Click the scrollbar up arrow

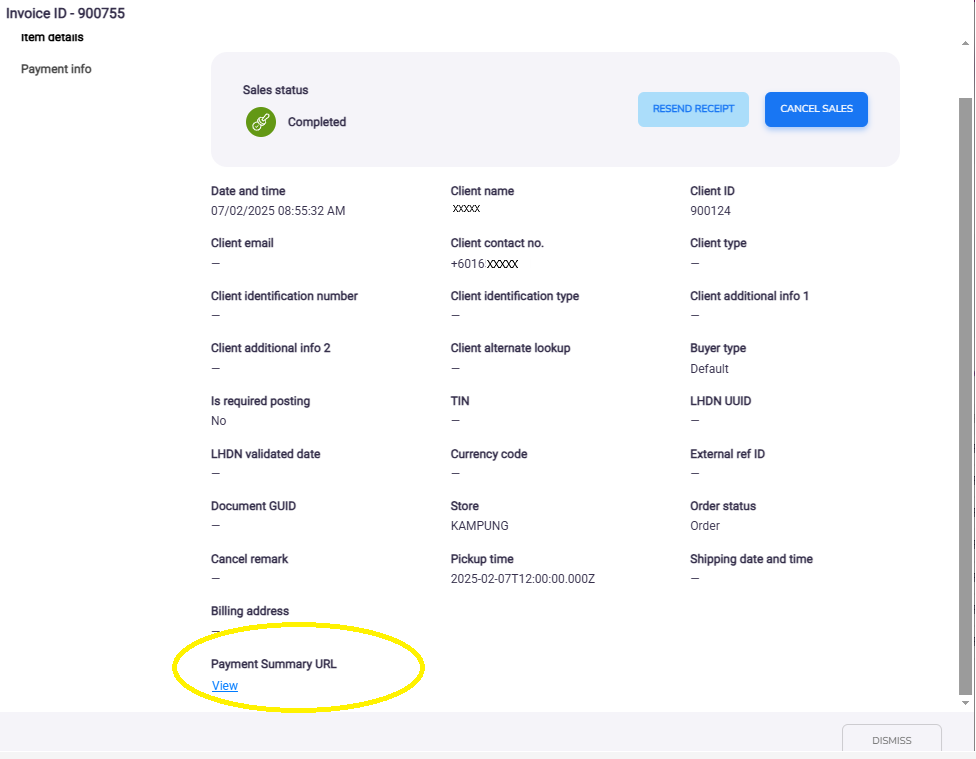[965, 41]
